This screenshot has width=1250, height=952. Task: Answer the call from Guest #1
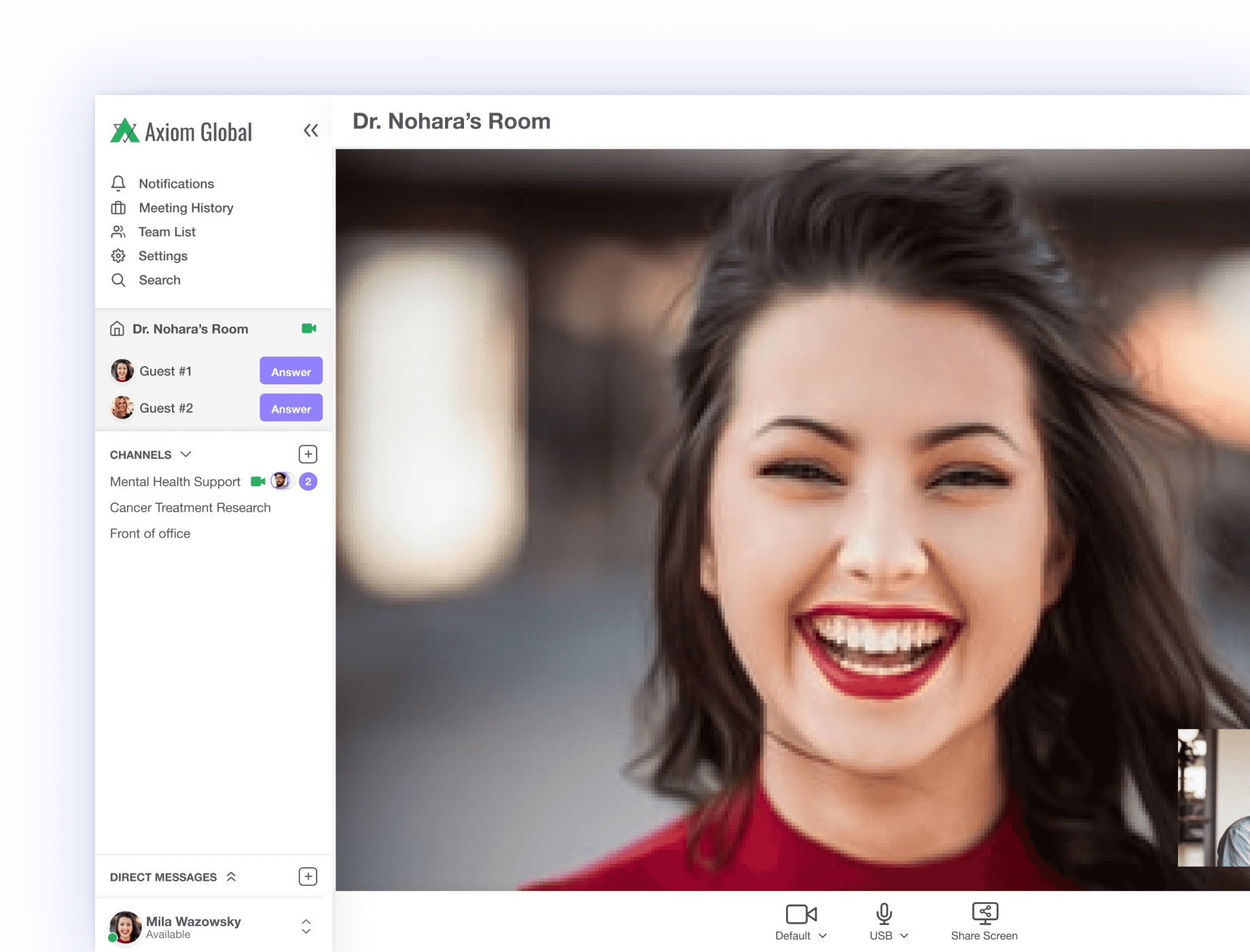(x=291, y=371)
